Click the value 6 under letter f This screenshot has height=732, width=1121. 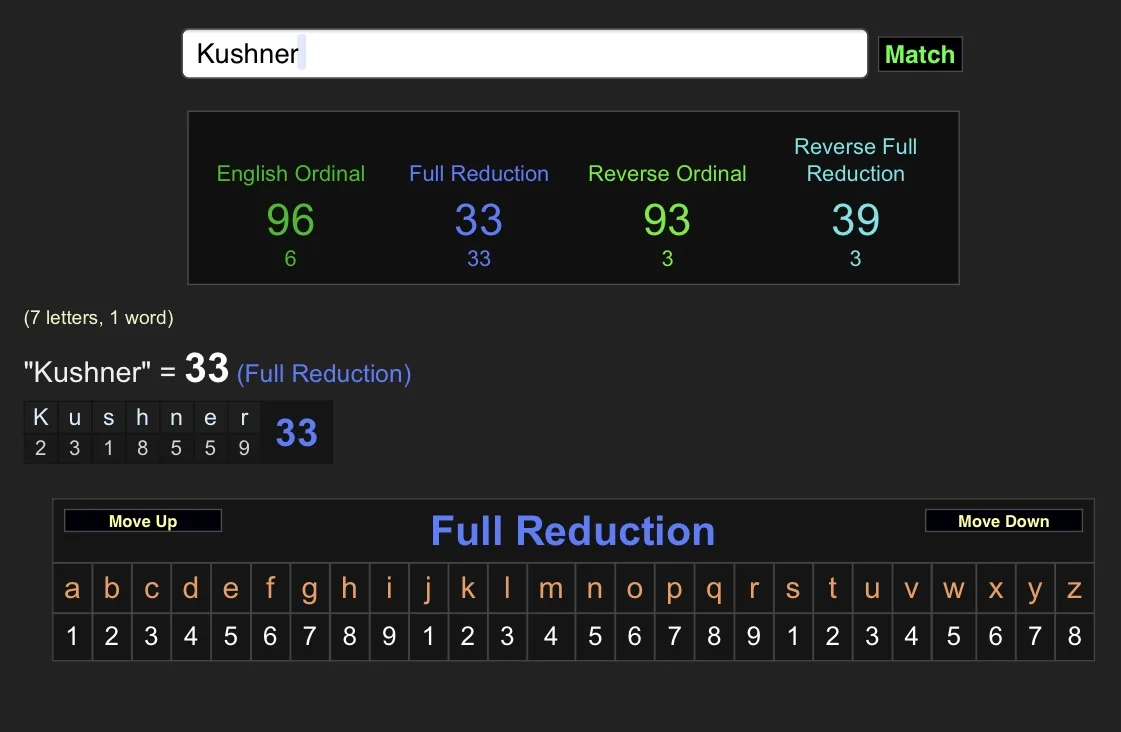(270, 636)
